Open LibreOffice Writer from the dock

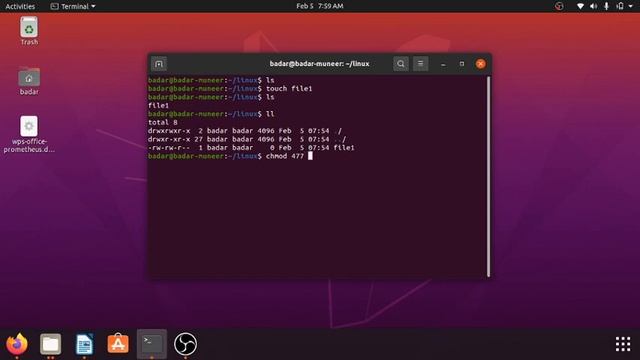click(84, 344)
